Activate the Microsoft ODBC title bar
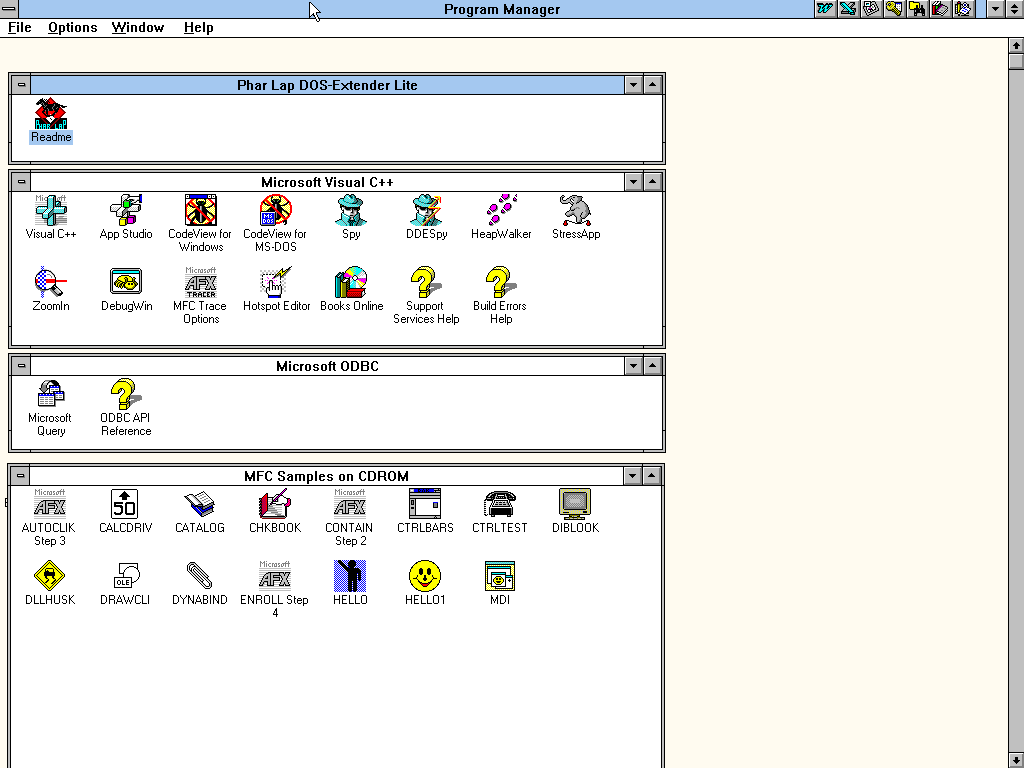Image resolution: width=1024 pixels, height=768 pixels. (x=327, y=366)
